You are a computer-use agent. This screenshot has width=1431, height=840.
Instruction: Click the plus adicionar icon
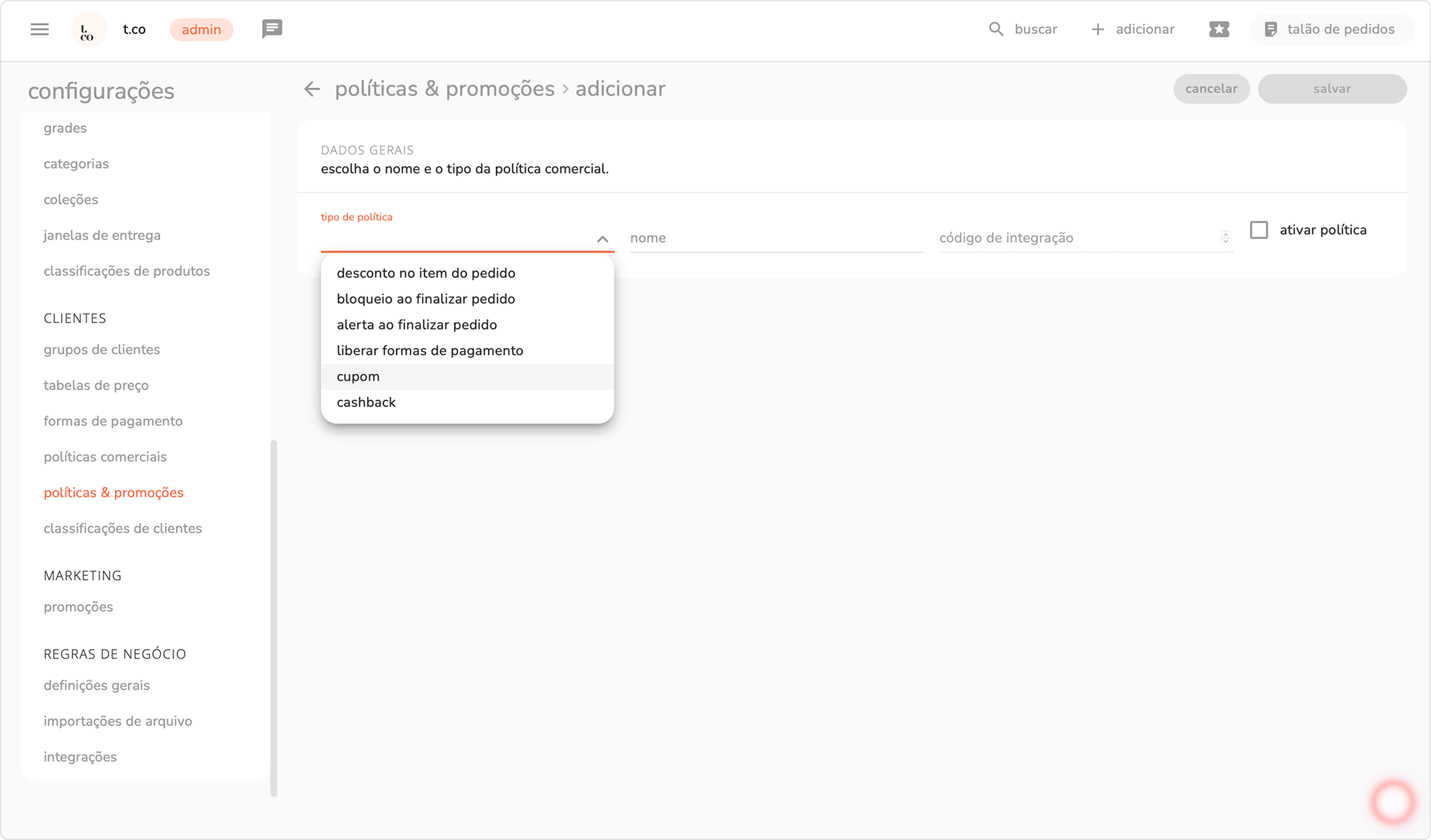pos(1098,29)
